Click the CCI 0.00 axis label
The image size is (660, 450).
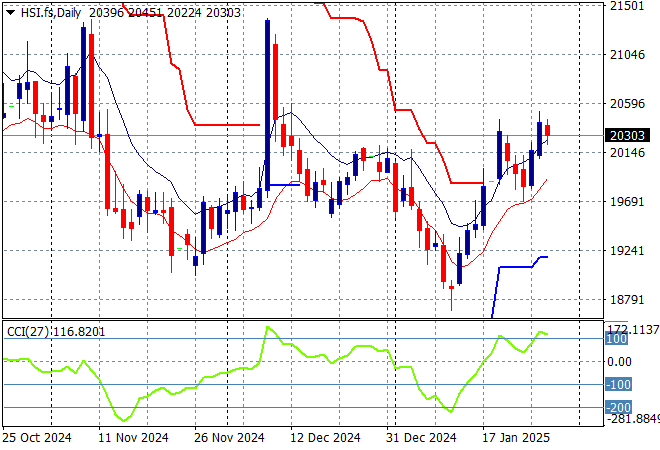[x=619, y=362]
